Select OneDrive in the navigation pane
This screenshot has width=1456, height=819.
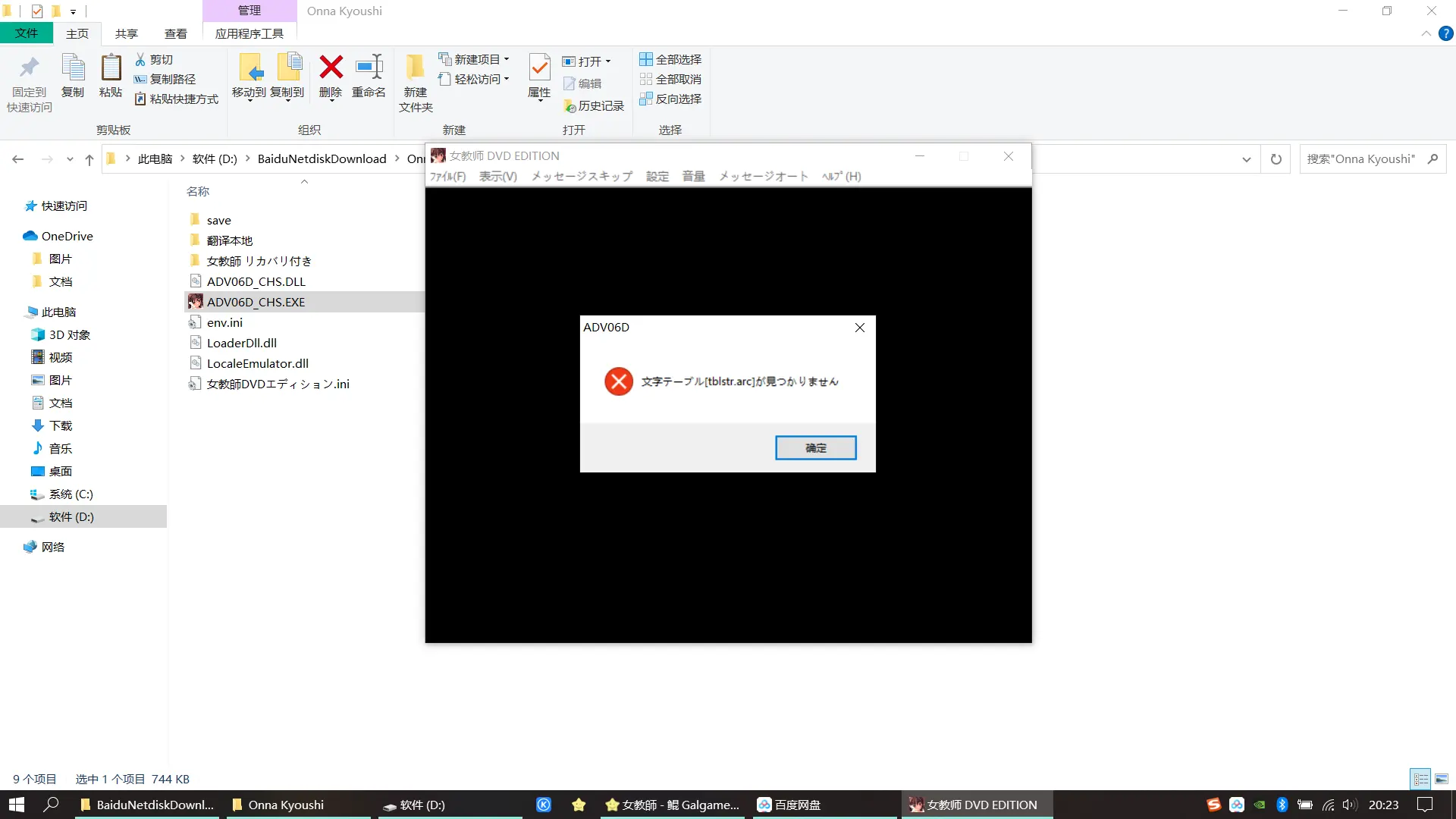(x=67, y=237)
